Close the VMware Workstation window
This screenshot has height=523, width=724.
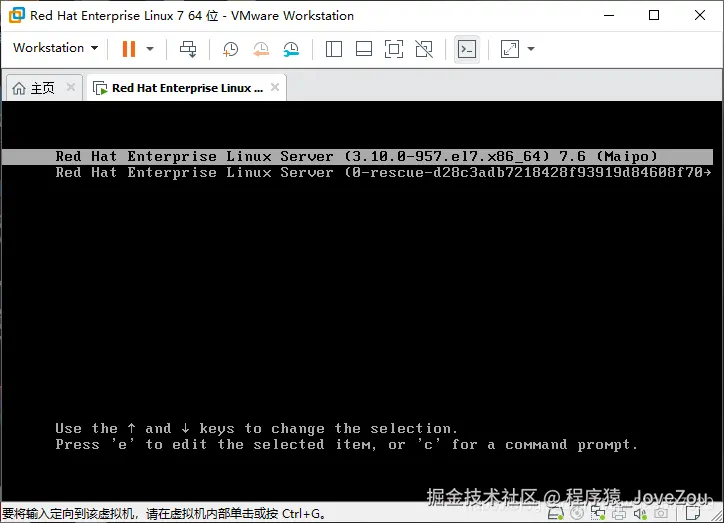click(700, 15)
